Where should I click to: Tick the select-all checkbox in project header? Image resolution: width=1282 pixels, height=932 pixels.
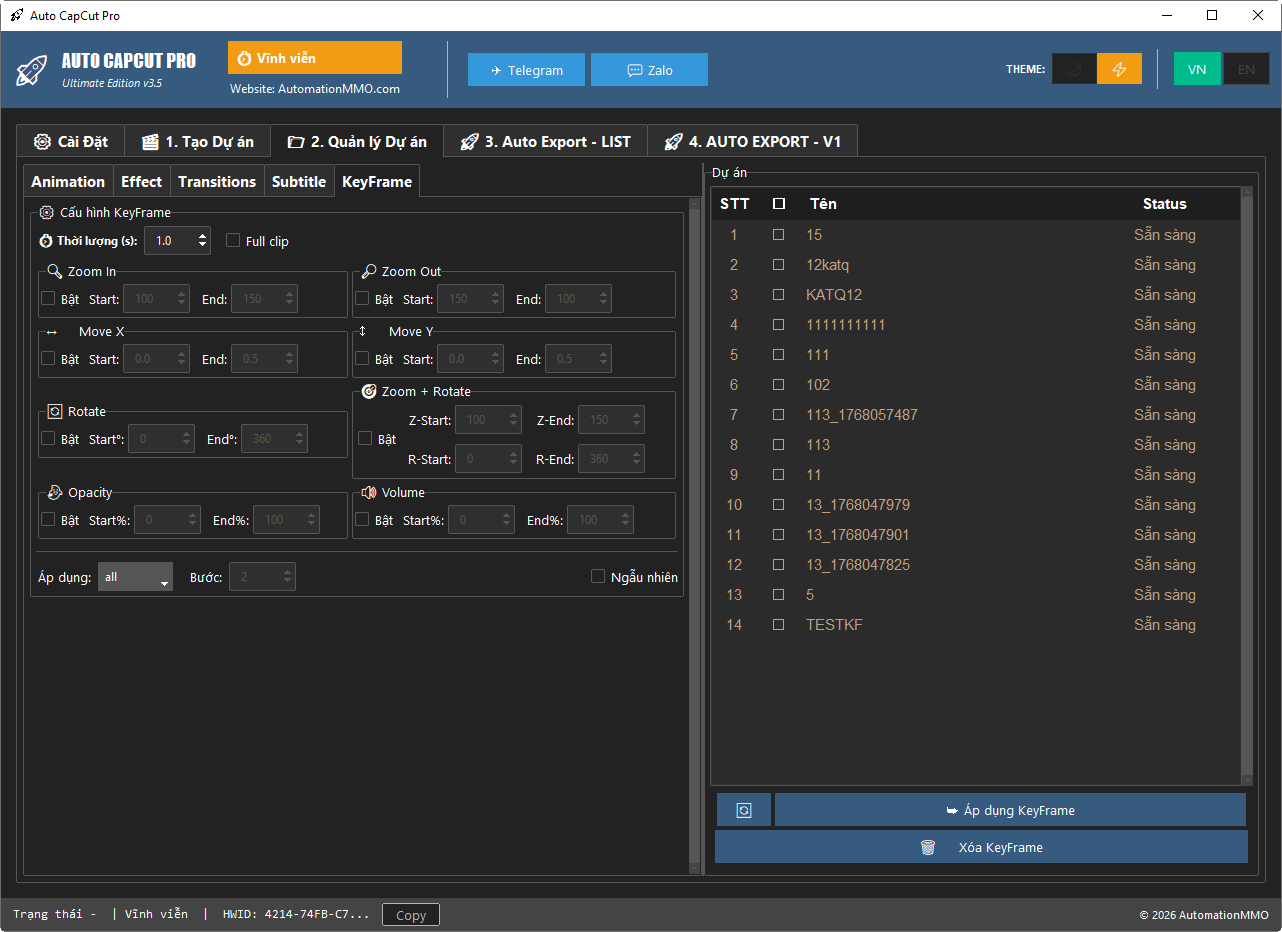coord(779,204)
